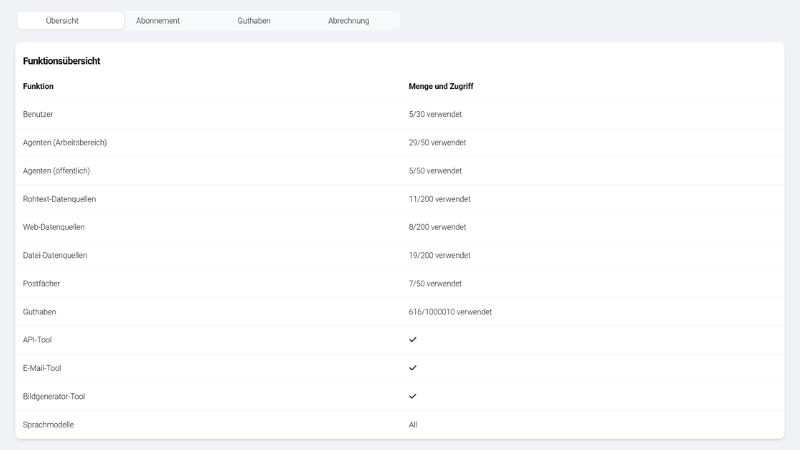The image size is (800, 450).
Task: Click the Bildgenerator-Tool checkmark icon
Action: [x=413, y=396]
